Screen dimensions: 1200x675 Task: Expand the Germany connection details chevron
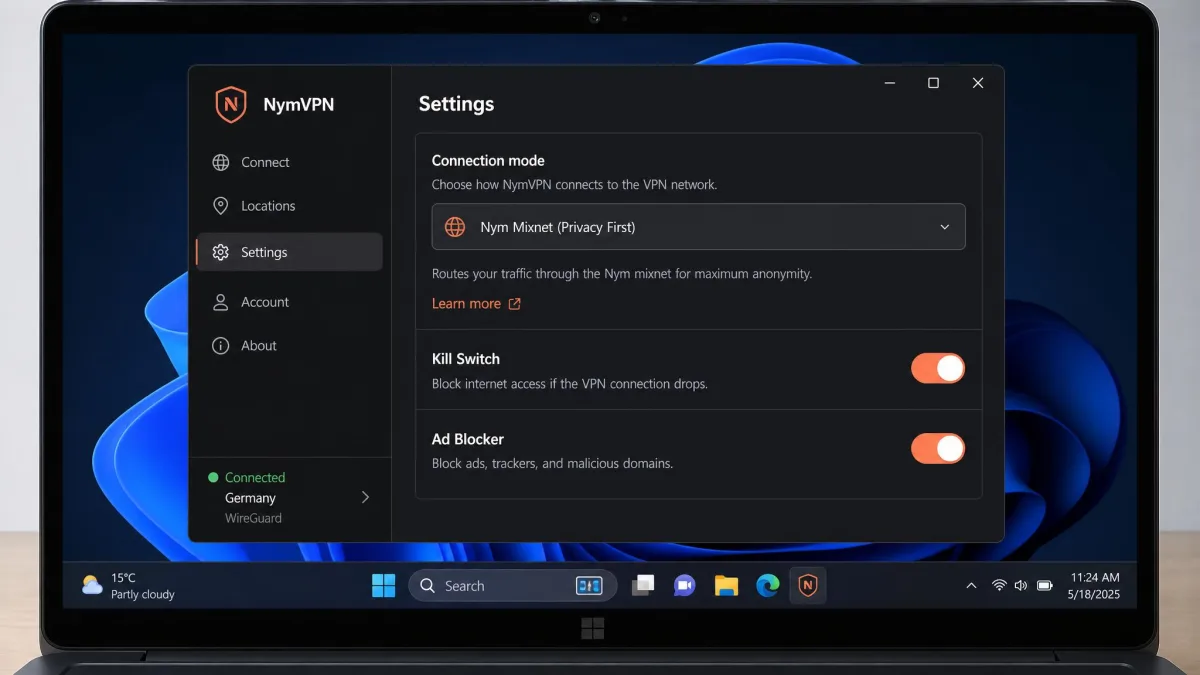click(x=365, y=497)
